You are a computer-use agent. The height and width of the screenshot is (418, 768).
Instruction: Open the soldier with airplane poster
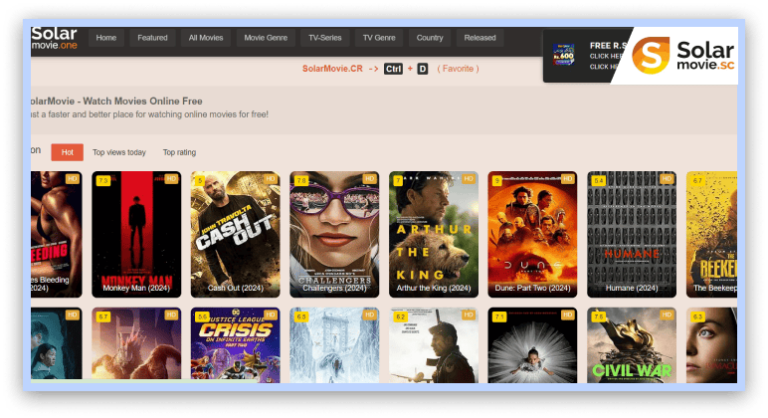pos(433,345)
